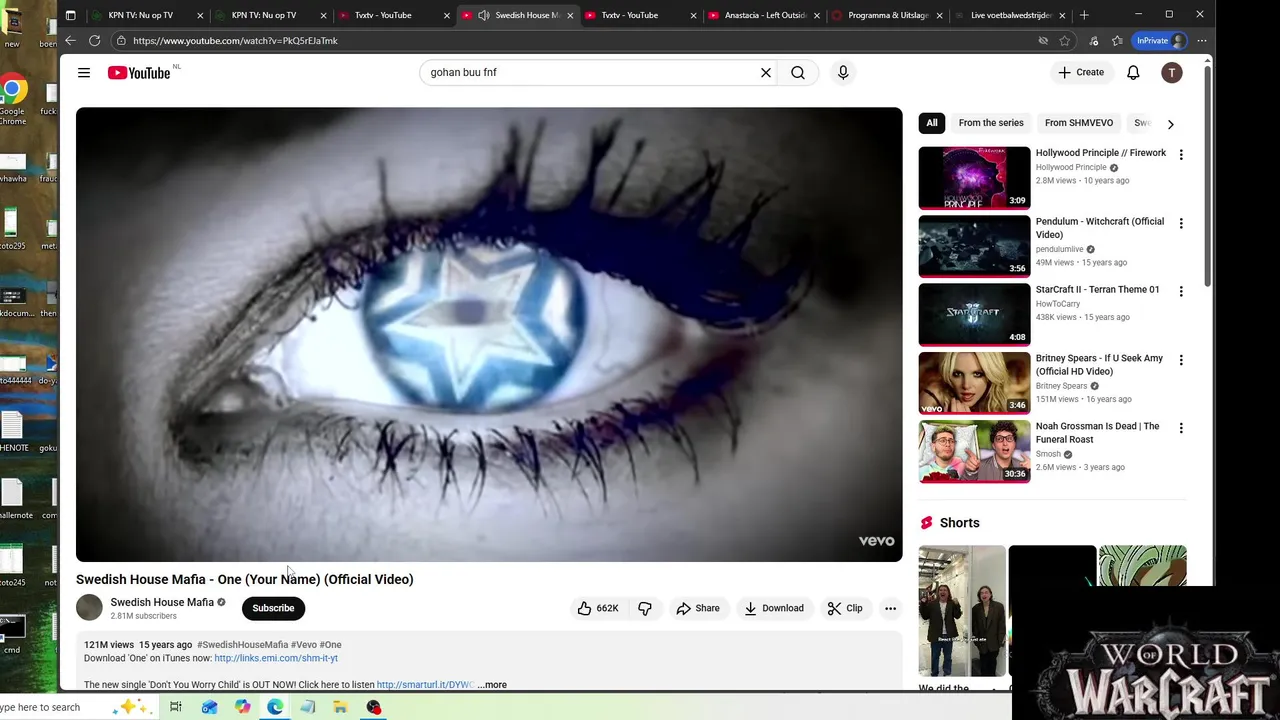Select the From the series chip

(991, 122)
